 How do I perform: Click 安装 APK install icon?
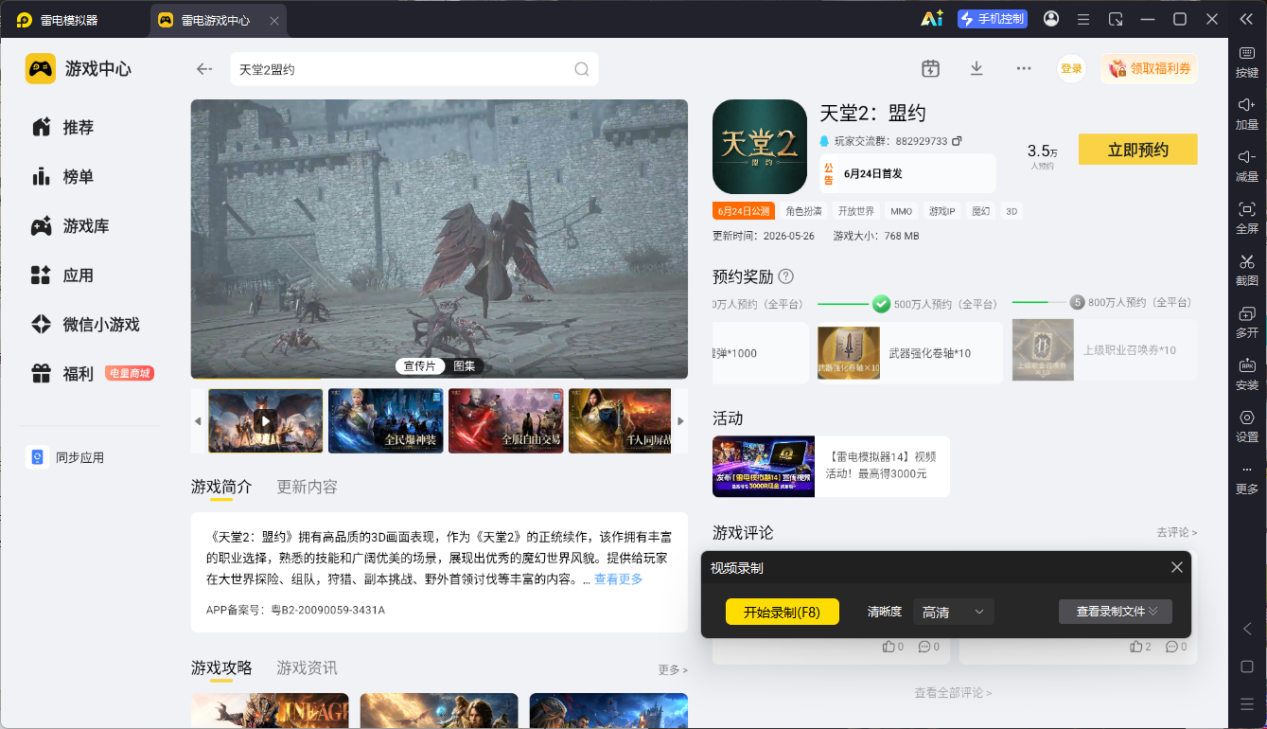point(1247,374)
